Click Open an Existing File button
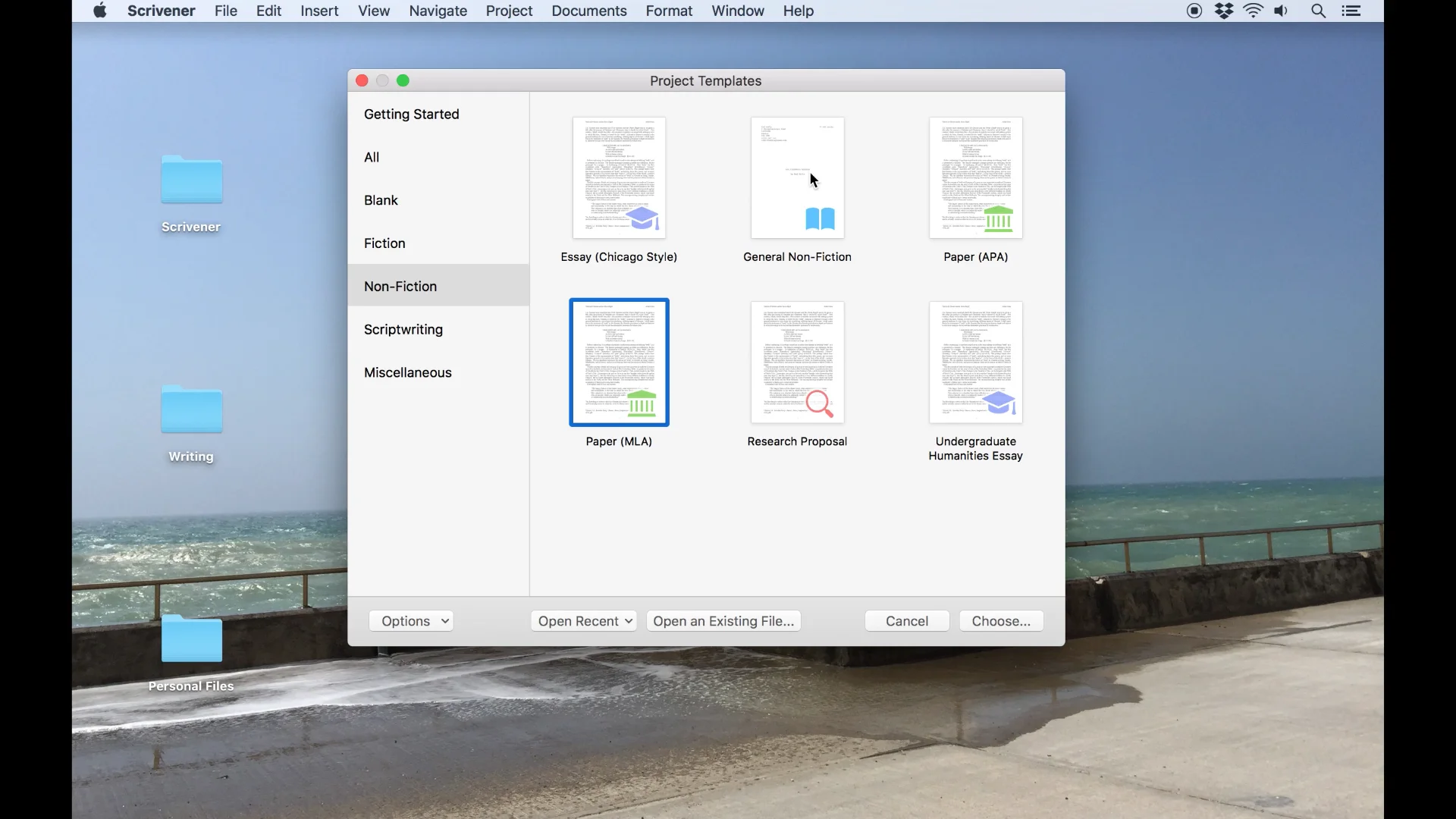This screenshot has height=819, width=1456. coord(723,621)
